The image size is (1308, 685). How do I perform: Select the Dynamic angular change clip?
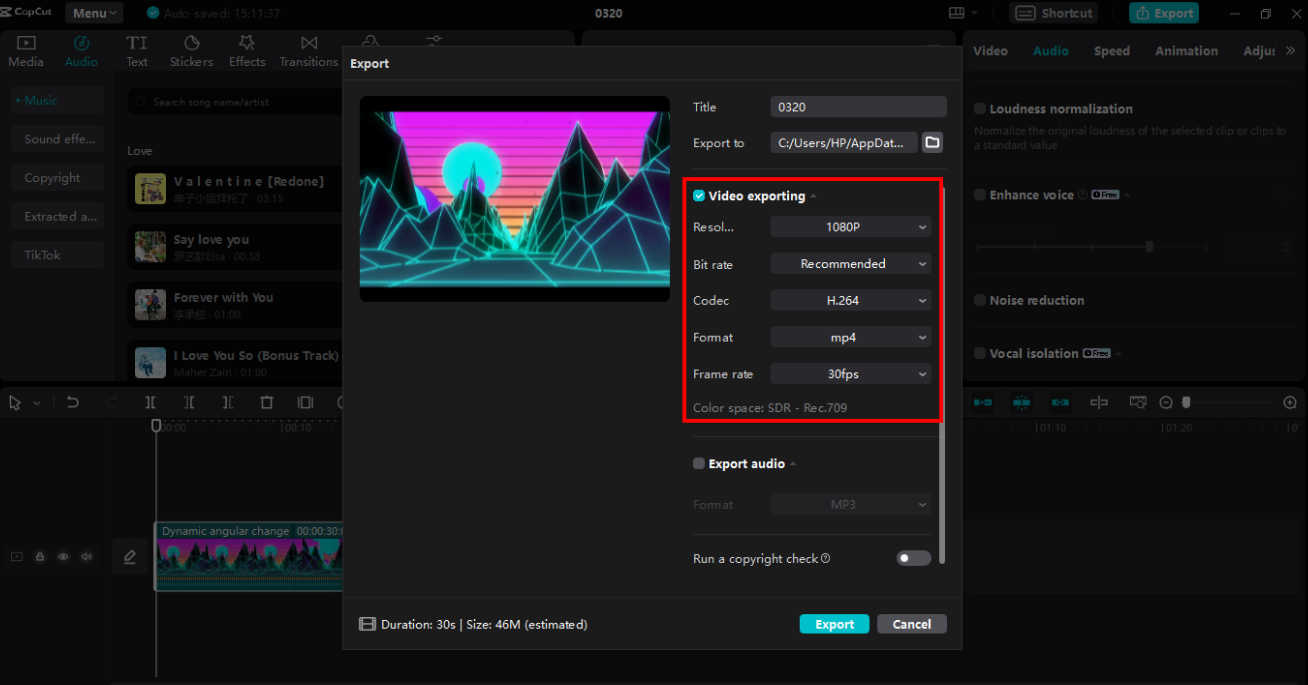click(x=248, y=556)
